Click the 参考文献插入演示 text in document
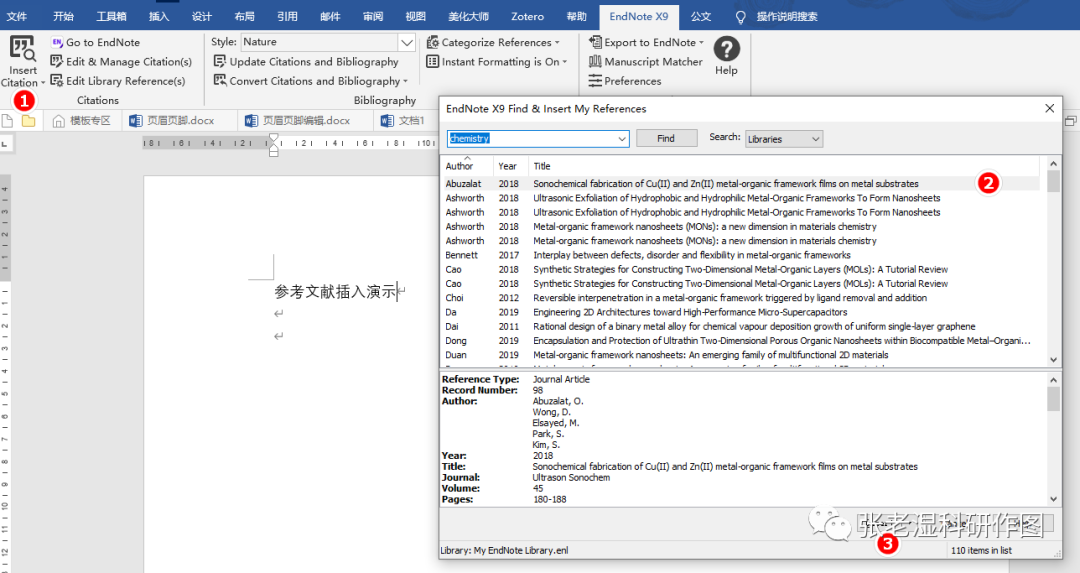The width and height of the screenshot is (1080, 573). [335, 292]
